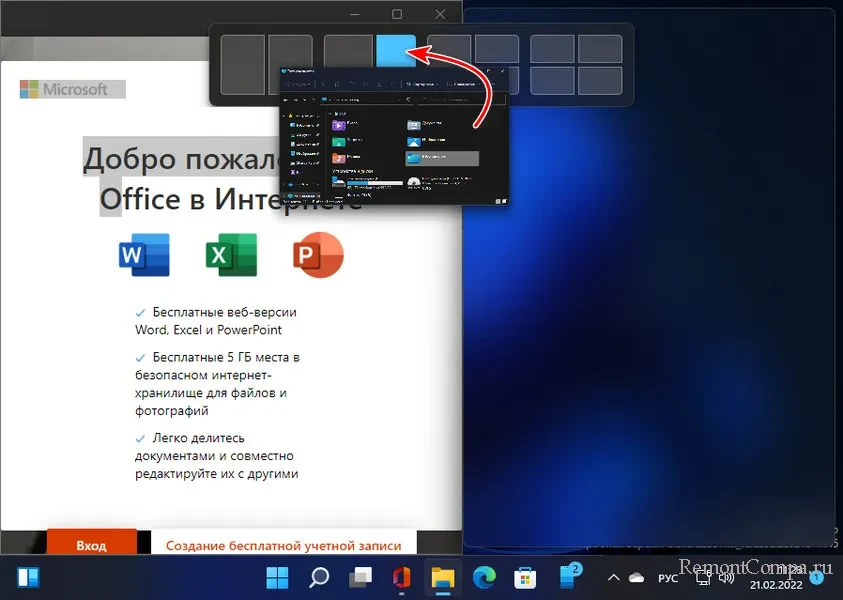Click the PowerPoint icon on Office page
This screenshot has height=600, width=843.
(318, 255)
